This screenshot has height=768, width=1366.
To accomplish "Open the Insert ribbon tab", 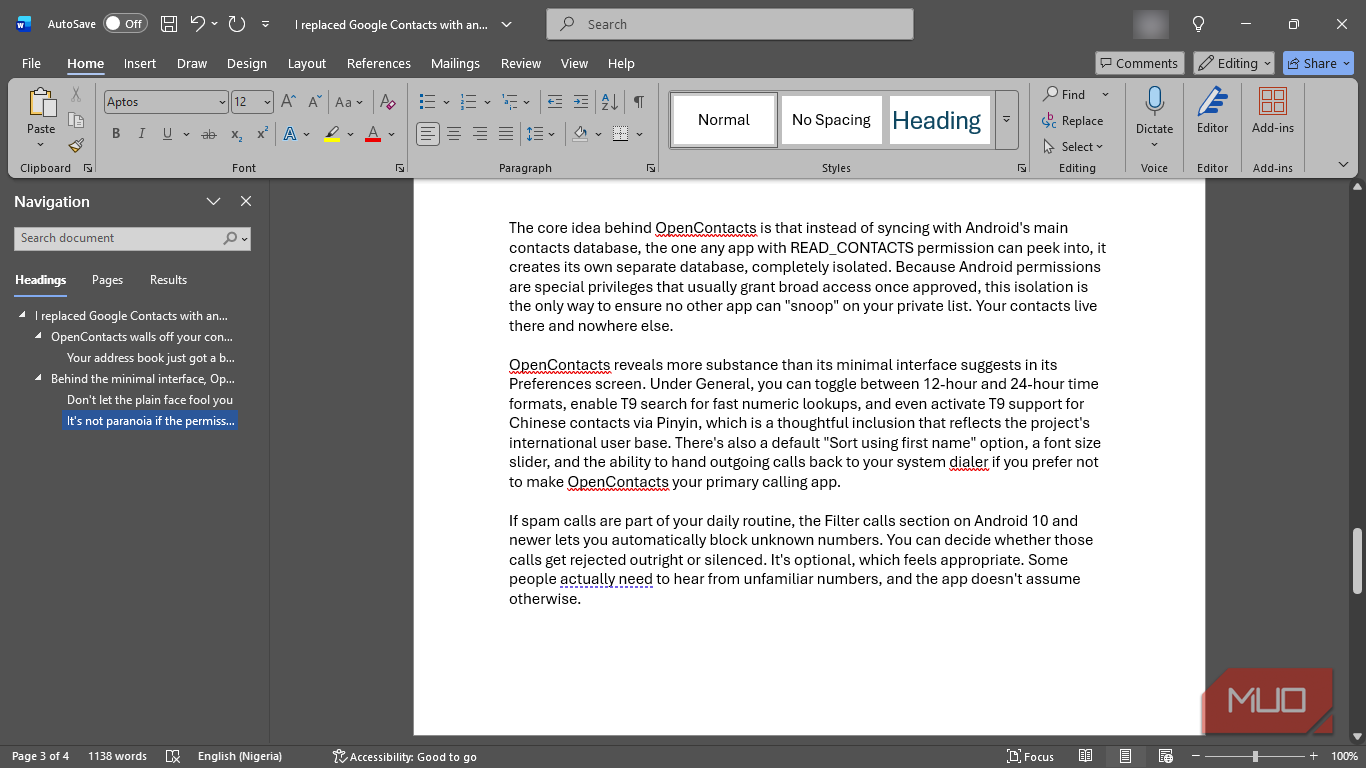I will 140,63.
